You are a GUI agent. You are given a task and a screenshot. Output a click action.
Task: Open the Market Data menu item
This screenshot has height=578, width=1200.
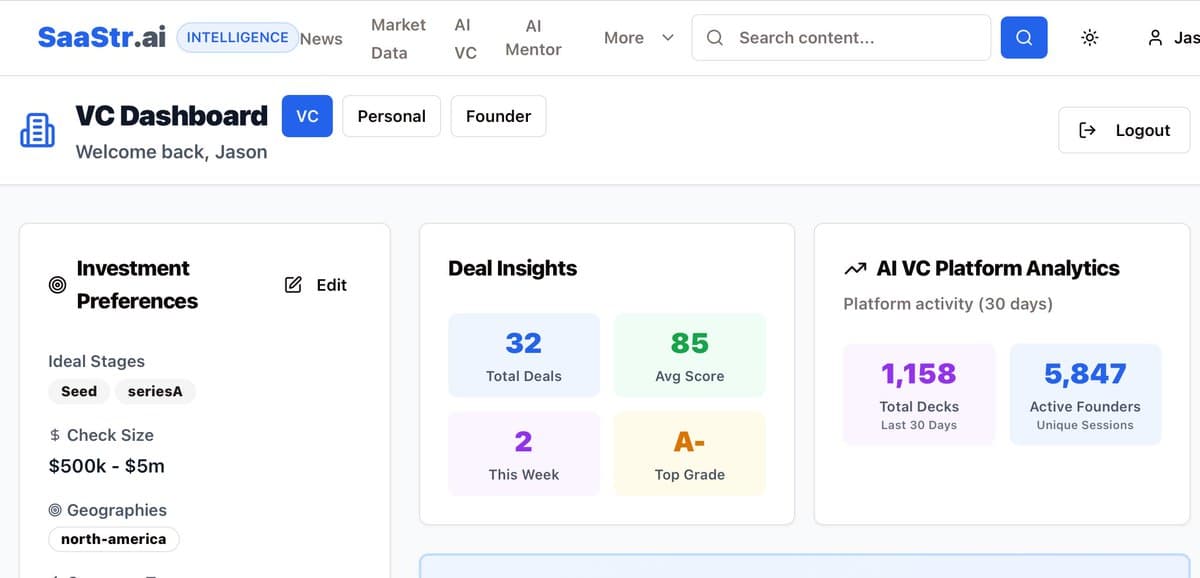pos(397,38)
